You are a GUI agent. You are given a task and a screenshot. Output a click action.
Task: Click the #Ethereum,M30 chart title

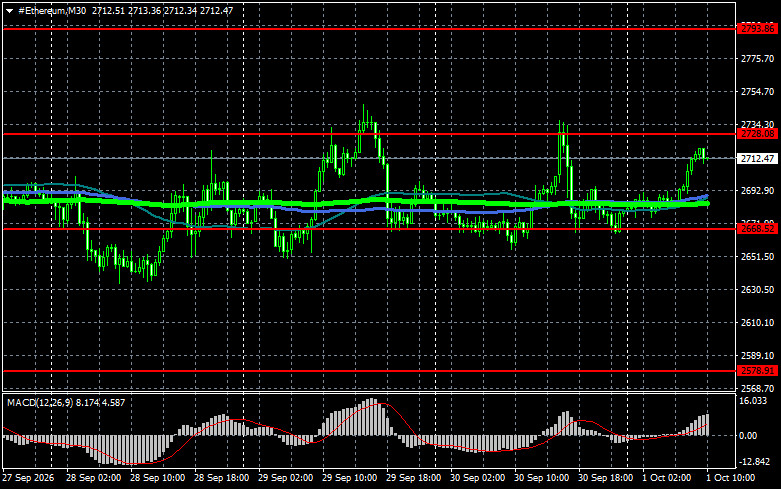tap(52, 10)
